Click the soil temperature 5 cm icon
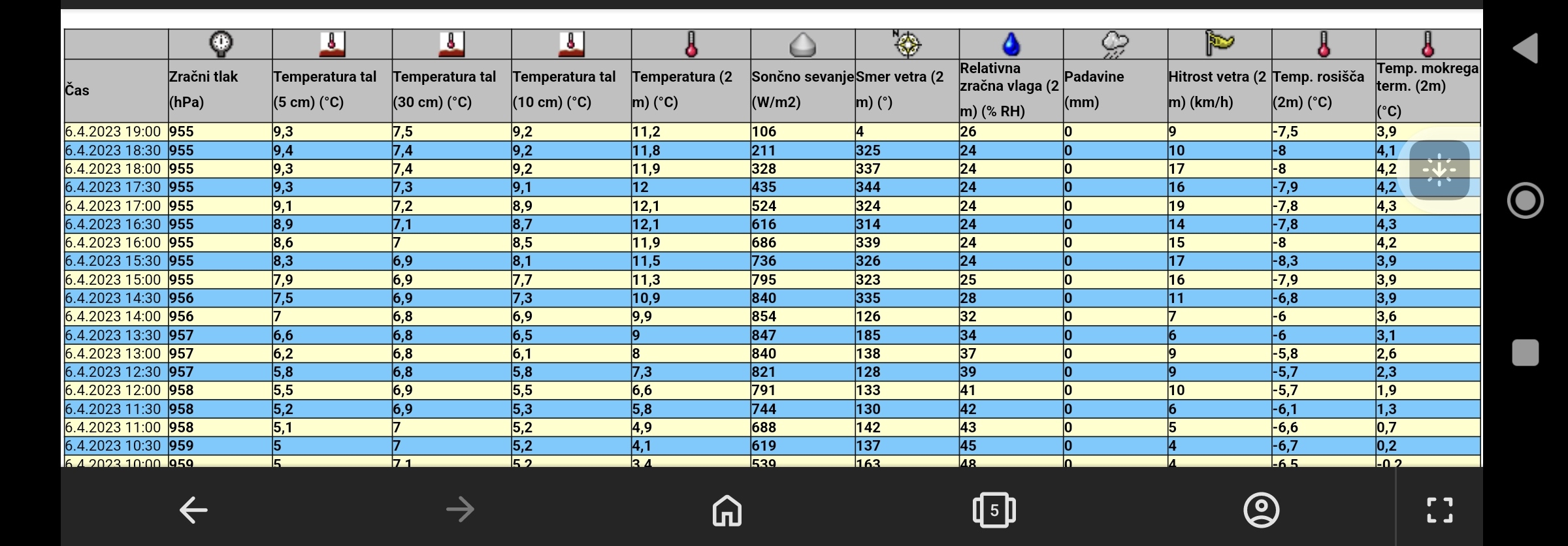The width and height of the screenshot is (1568, 546). click(x=332, y=44)
